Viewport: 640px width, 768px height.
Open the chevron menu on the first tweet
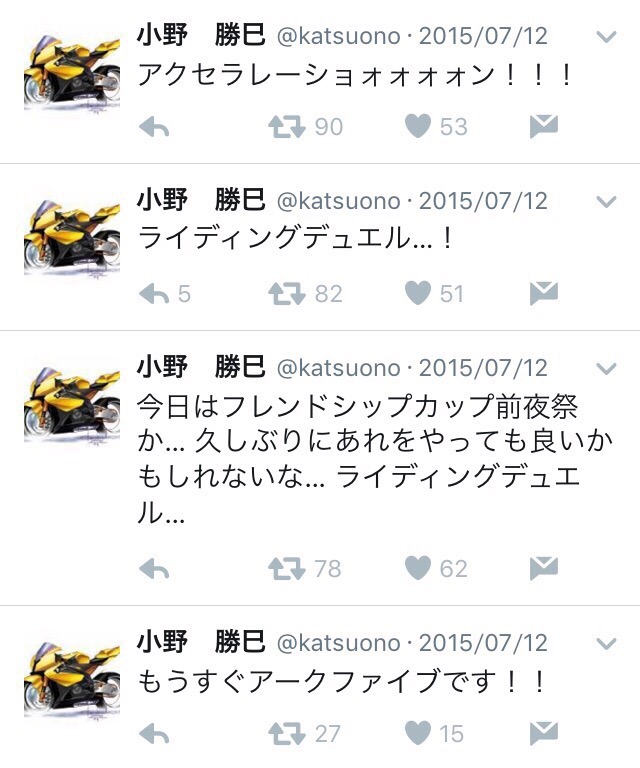pos(606,37)
